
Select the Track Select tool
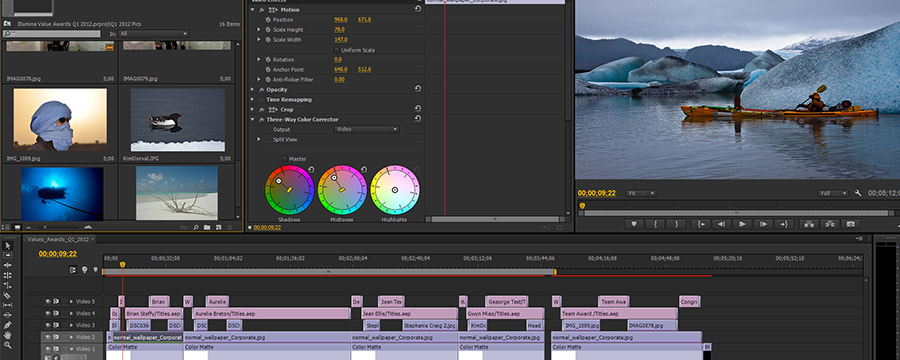point(7,256)
